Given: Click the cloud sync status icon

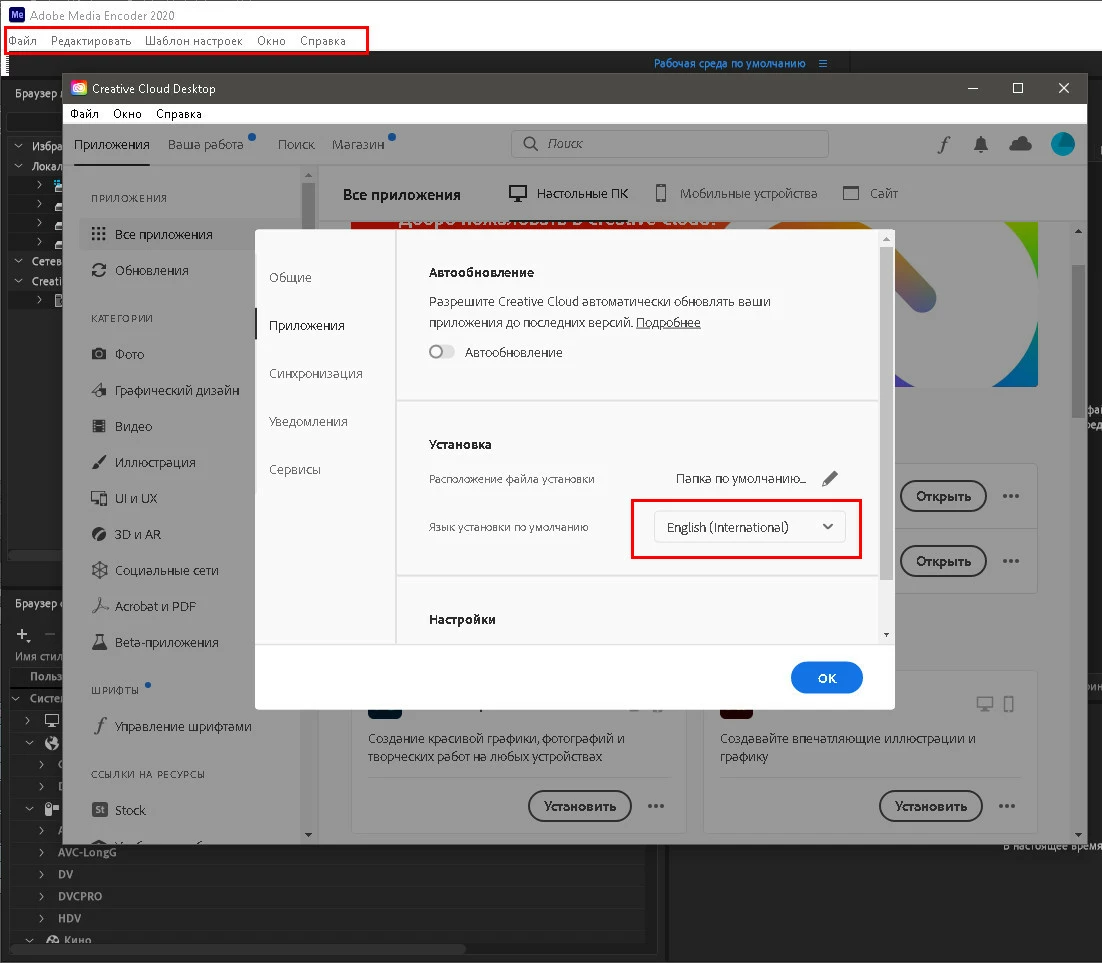Looking at the screenshot, I should 1020,144.
